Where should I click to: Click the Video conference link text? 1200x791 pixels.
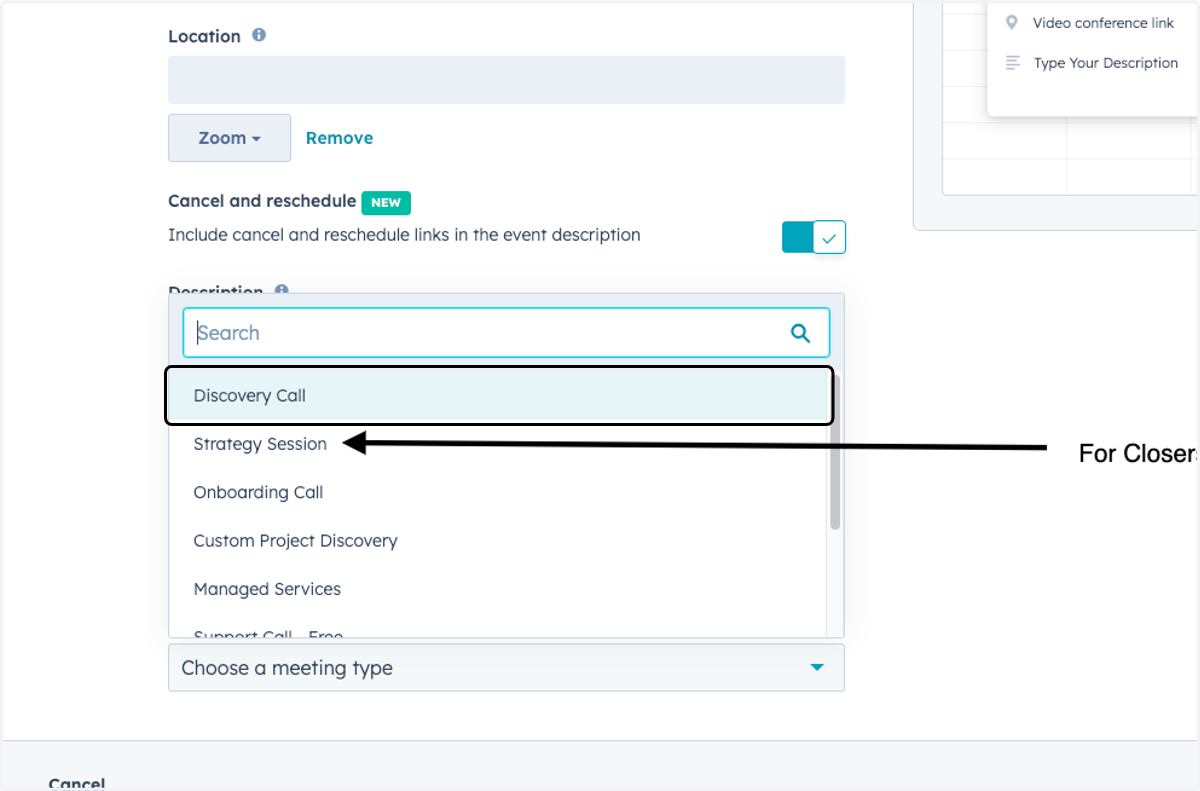click(x=1103, y=23)
